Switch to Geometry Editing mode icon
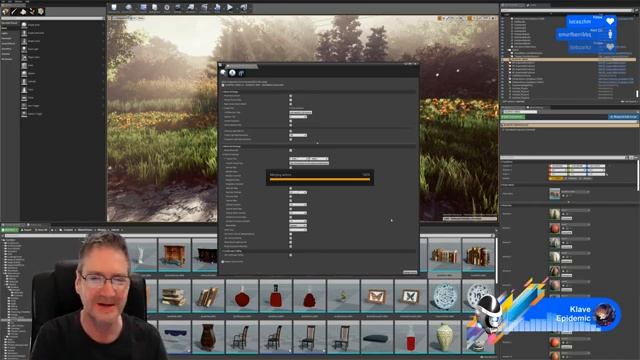The height and width of the screenshot is (360, 640). 41,11
